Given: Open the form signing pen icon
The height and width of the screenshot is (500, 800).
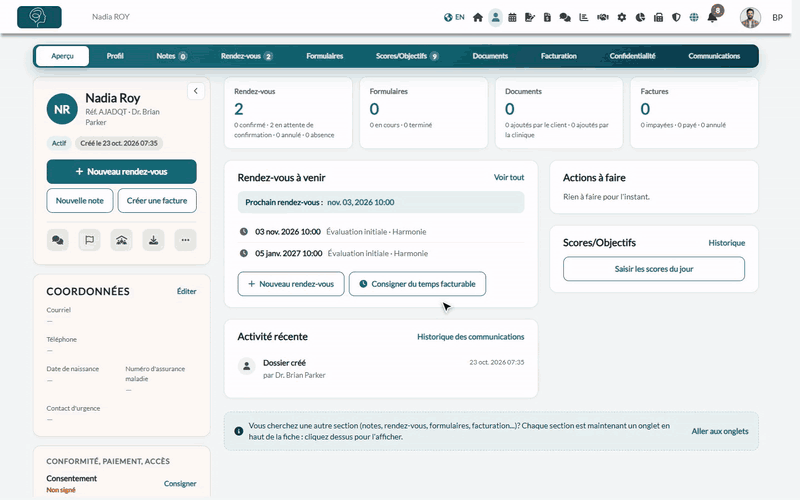Looking at the screenshot, I should point(530,17).
